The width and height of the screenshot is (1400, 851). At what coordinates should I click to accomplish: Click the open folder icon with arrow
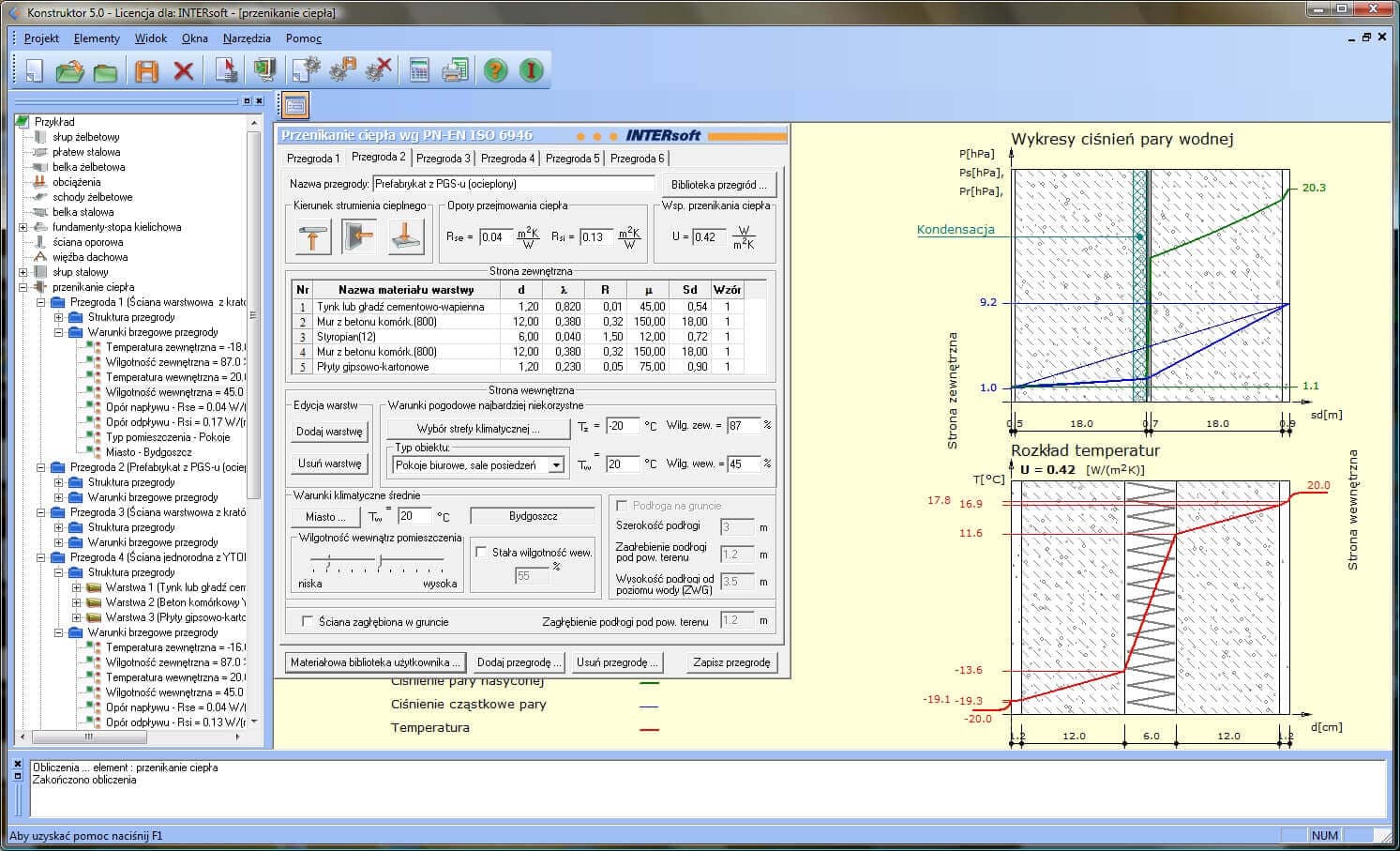pyautogui.click(x=69, y=70)
